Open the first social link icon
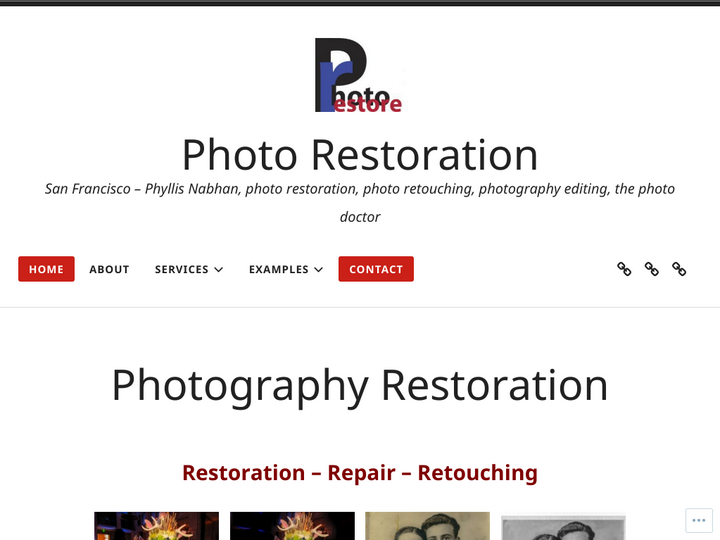 point(624,269)
